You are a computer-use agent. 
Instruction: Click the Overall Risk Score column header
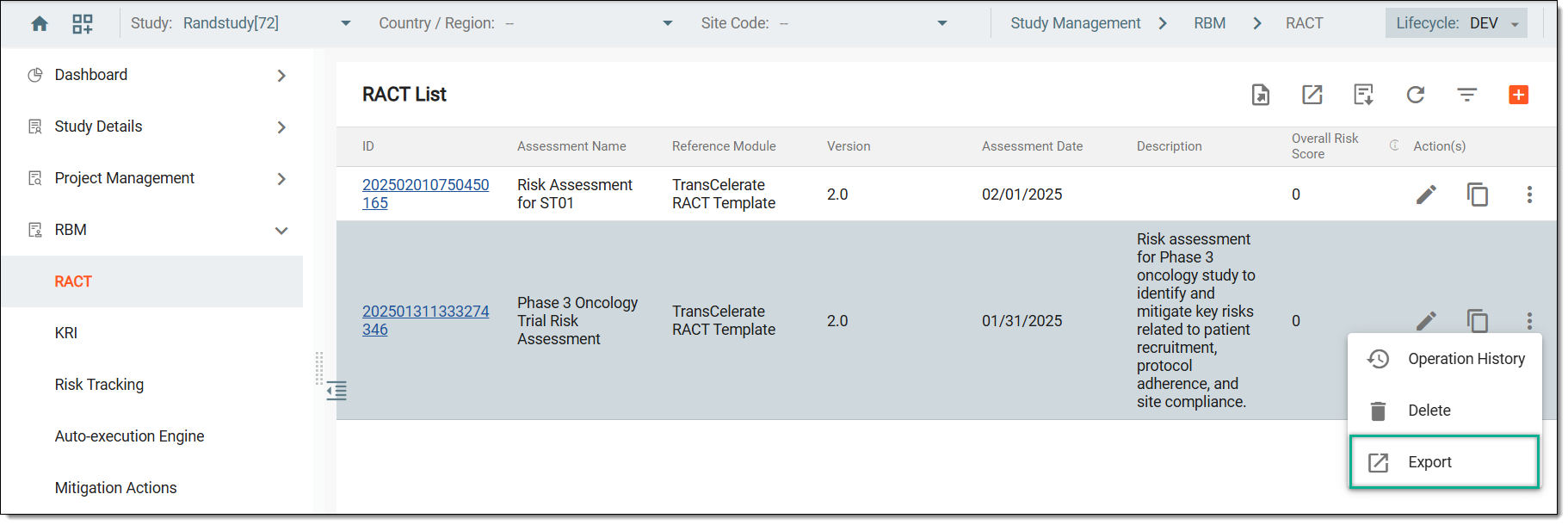pos(1324,145)
